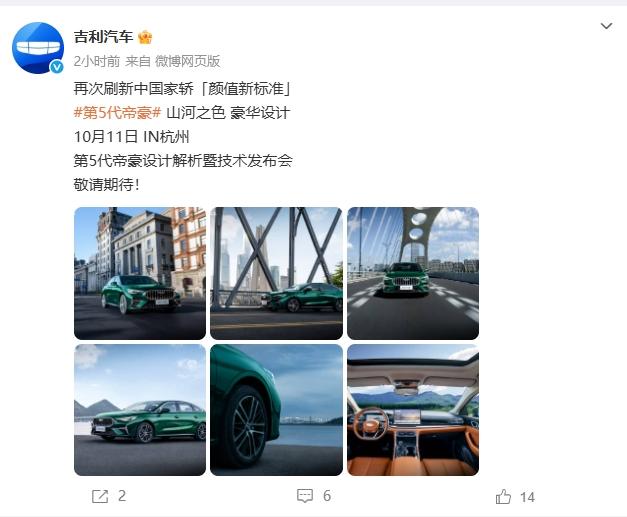Click the blue verified badge on the avatar
627x517 pixels.
point(57,66)
